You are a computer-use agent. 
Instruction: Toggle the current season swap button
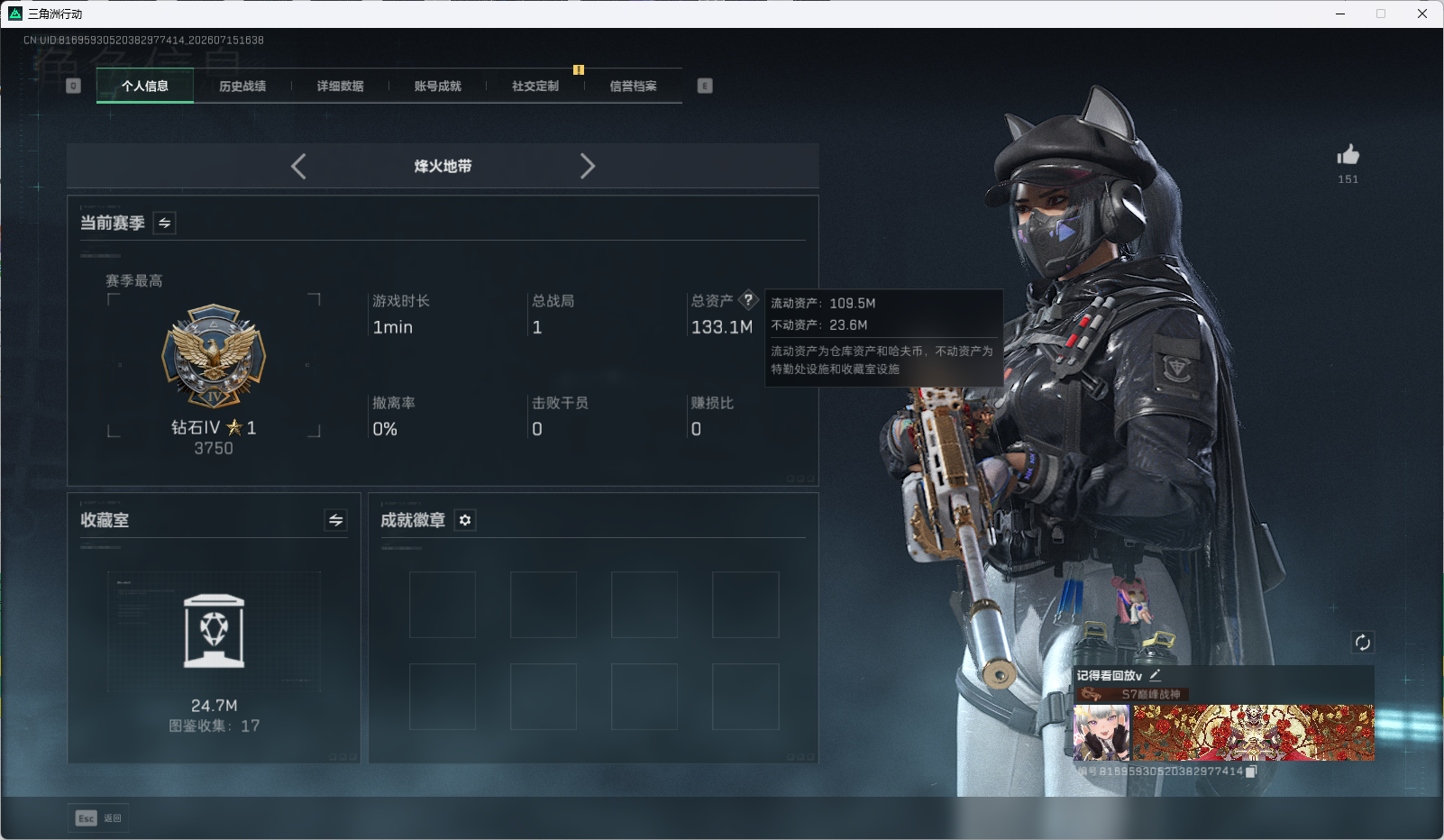pos(165,223)
